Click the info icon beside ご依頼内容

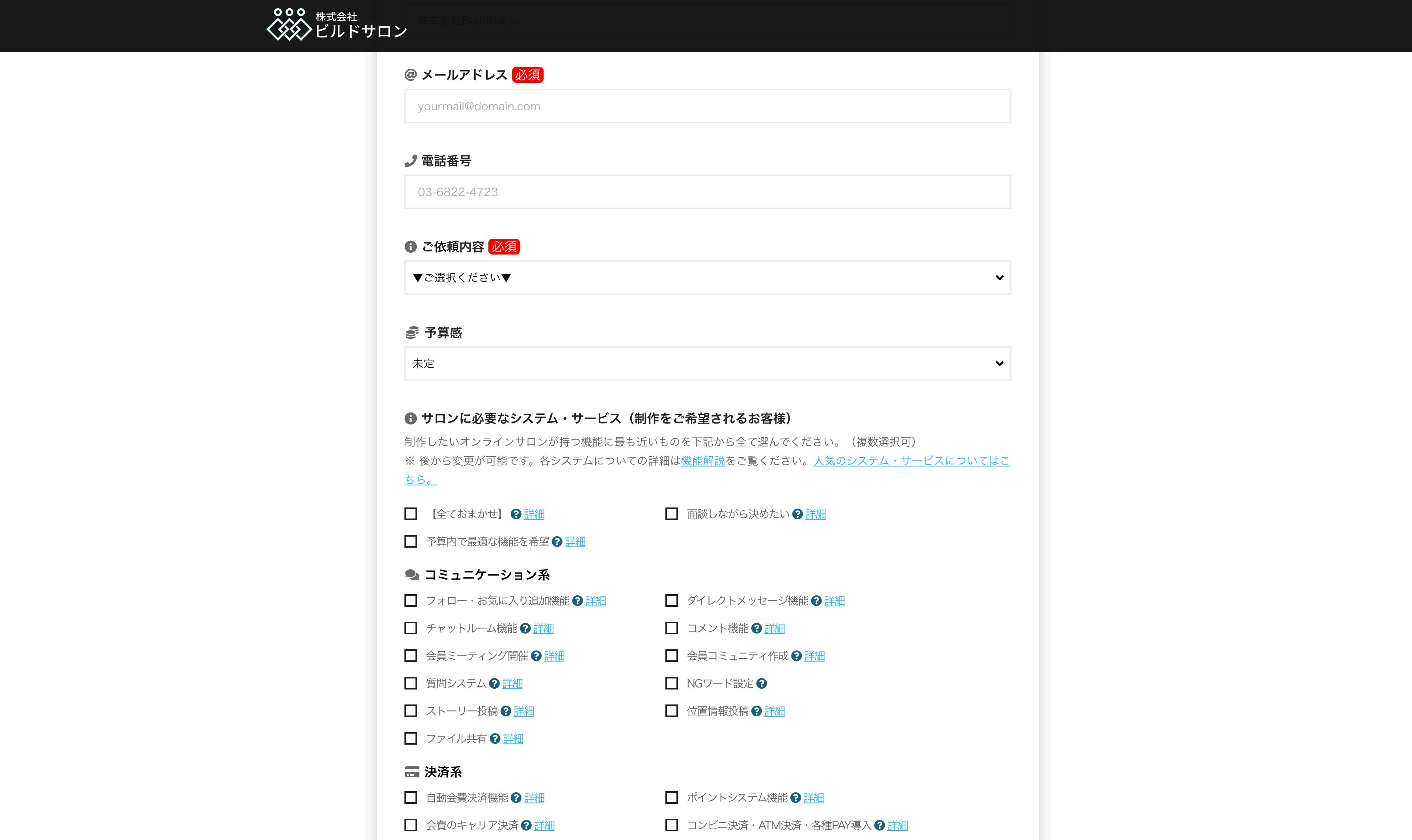point(410,247)
